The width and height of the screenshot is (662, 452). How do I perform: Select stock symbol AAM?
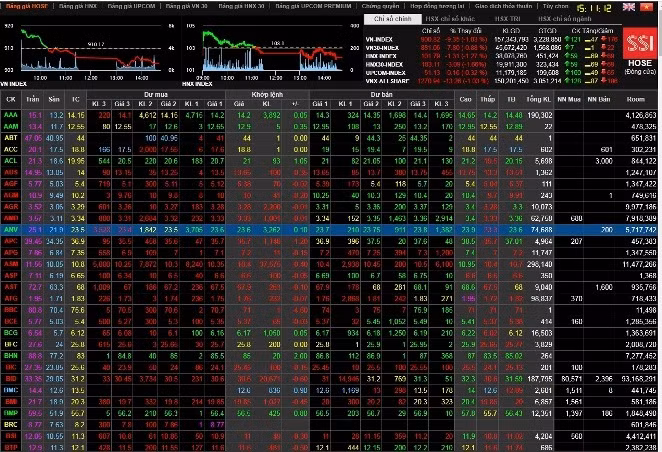coord(11,127)
